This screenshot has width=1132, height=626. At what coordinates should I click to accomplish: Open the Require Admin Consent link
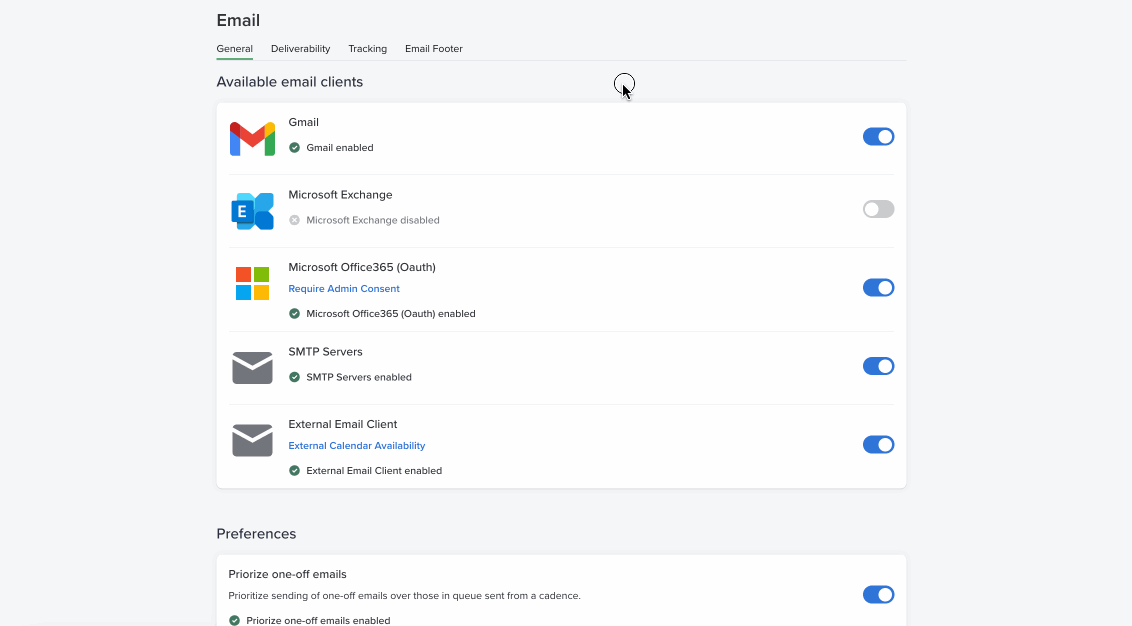tap(344, 289)
